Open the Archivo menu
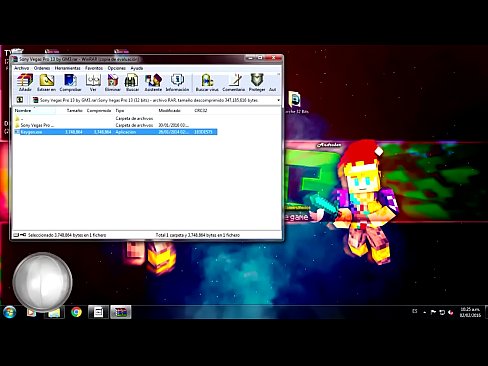The image size is (488, 366). 21,68
